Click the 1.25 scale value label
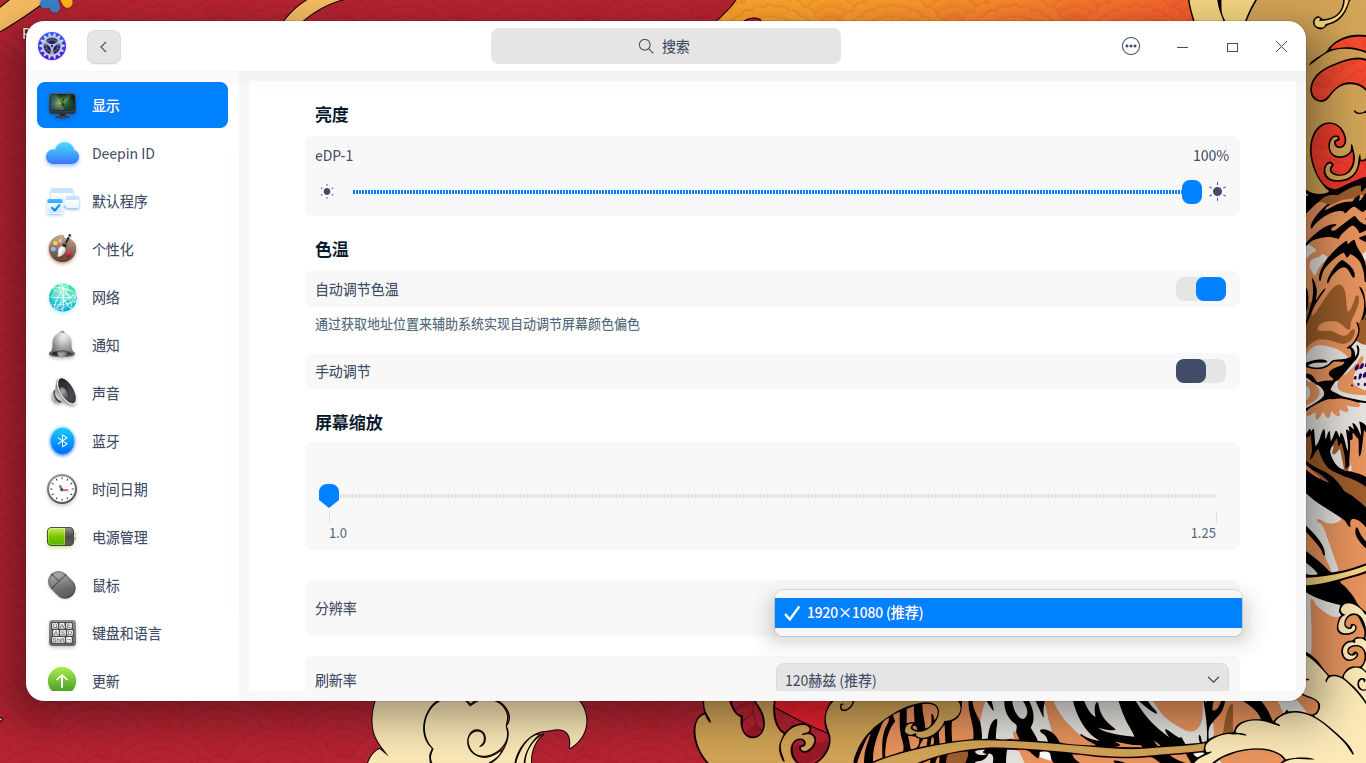This screenshot has height=763, width=1366. 1203,533
